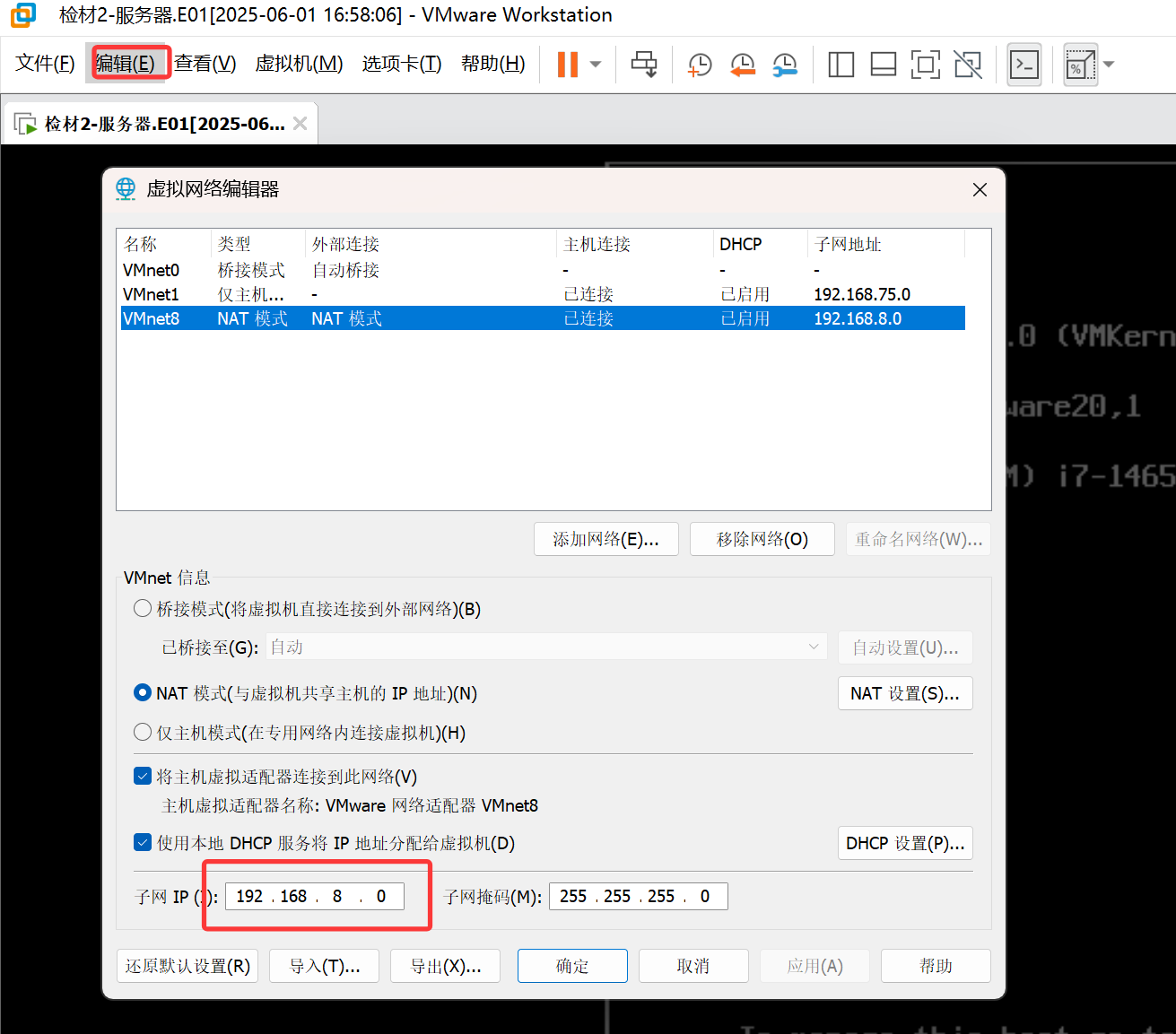This screenshot has height=1034, width=1176.
Task: Click the 移除网络(O) button
Action: (762, 539)
